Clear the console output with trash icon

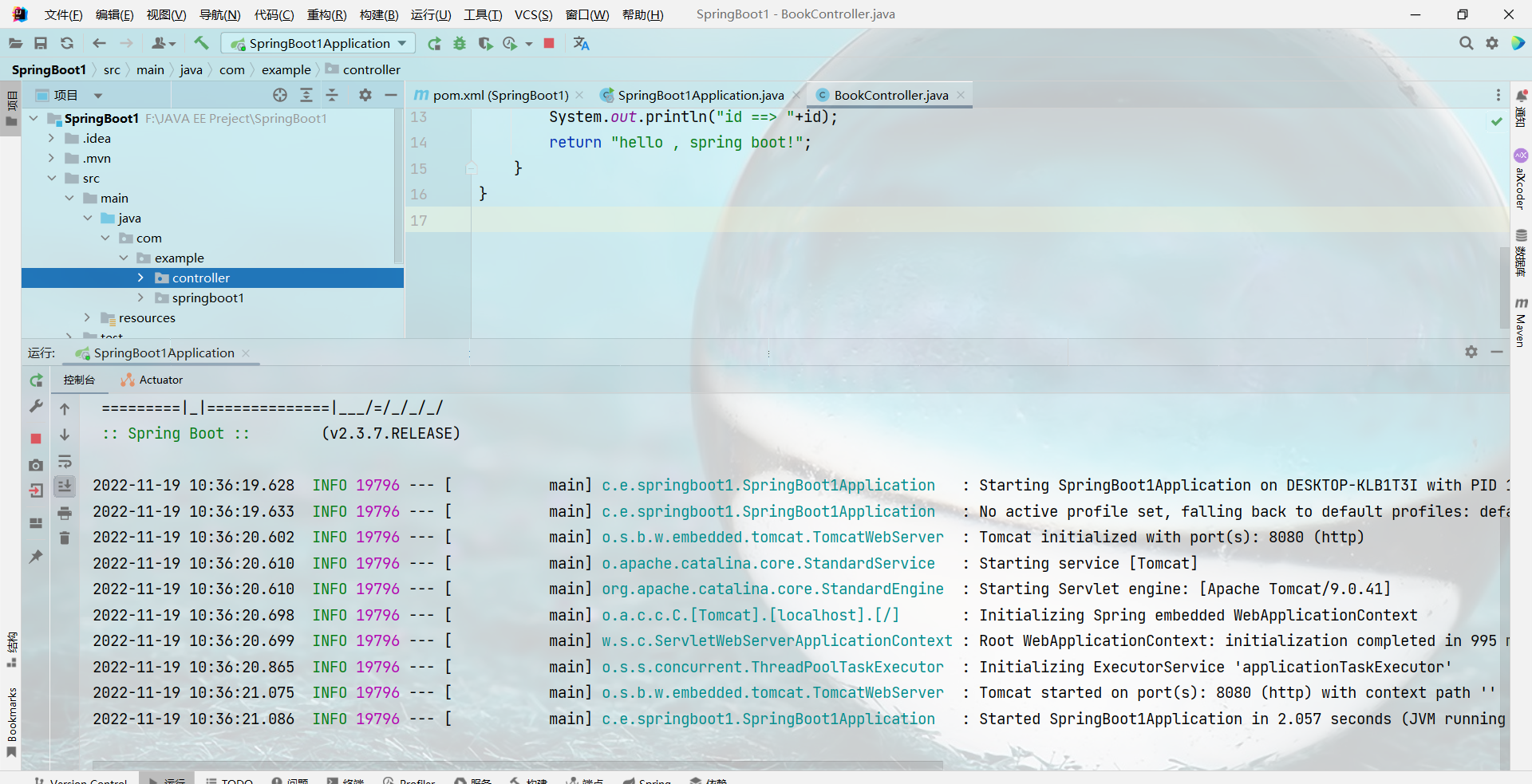coord(65,538)
